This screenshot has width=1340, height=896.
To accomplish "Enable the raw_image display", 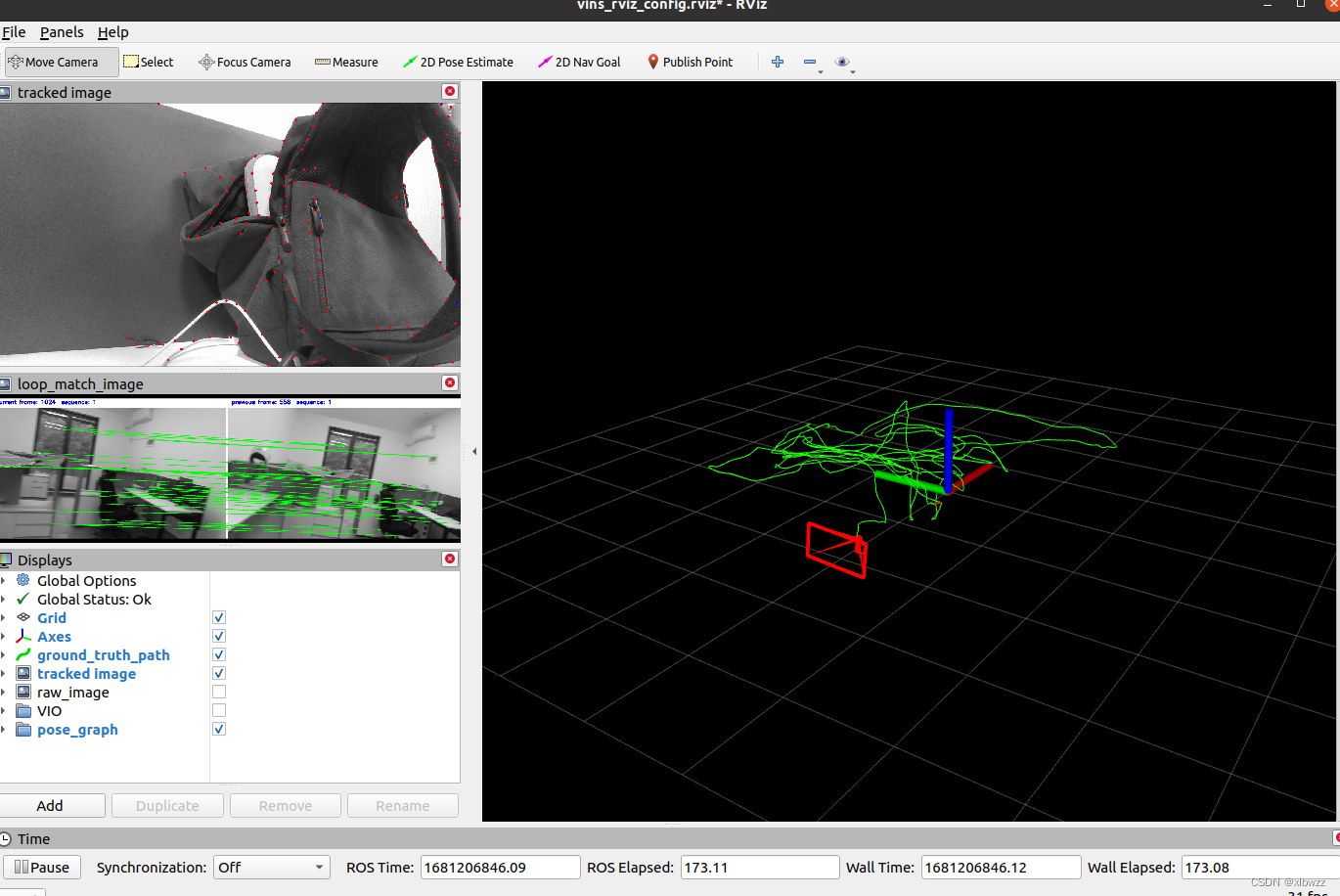I will click(x=219, y=692).
